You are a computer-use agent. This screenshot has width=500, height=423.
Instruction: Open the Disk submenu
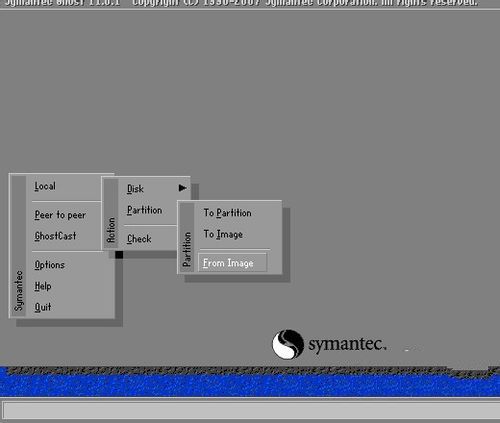(135, 189)
